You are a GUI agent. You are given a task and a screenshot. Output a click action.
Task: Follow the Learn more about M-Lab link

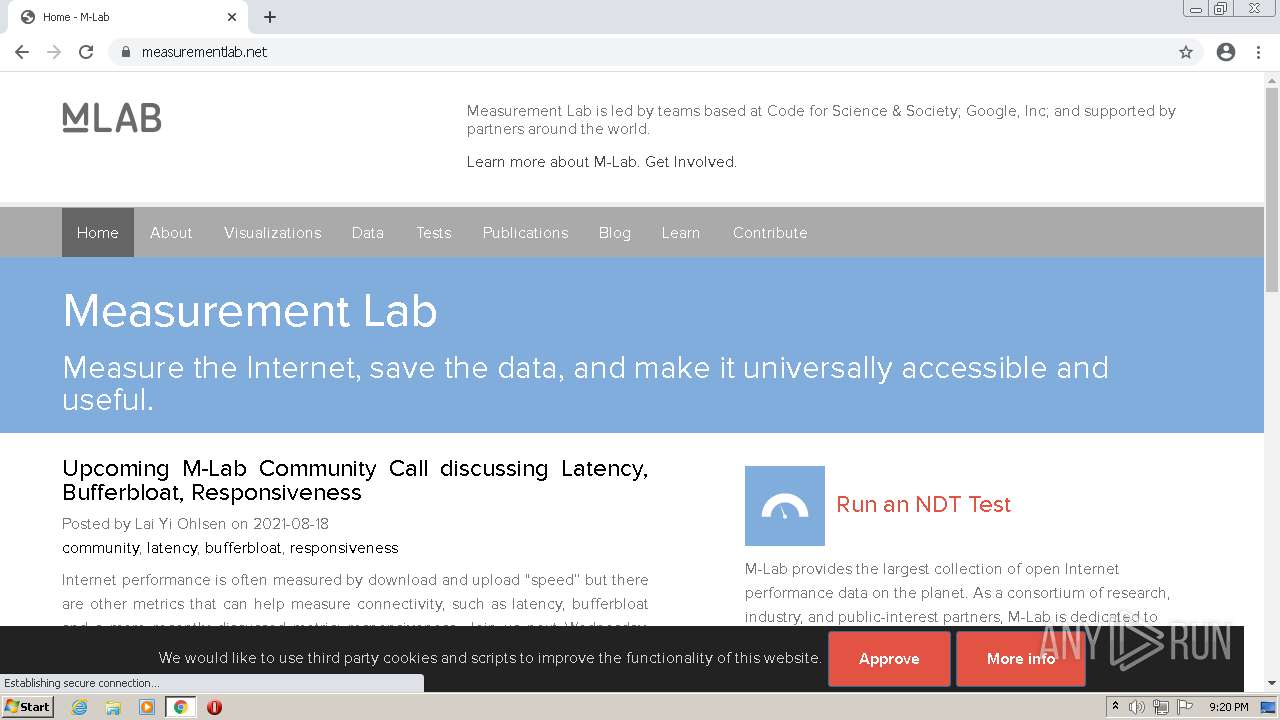(552, 162)
